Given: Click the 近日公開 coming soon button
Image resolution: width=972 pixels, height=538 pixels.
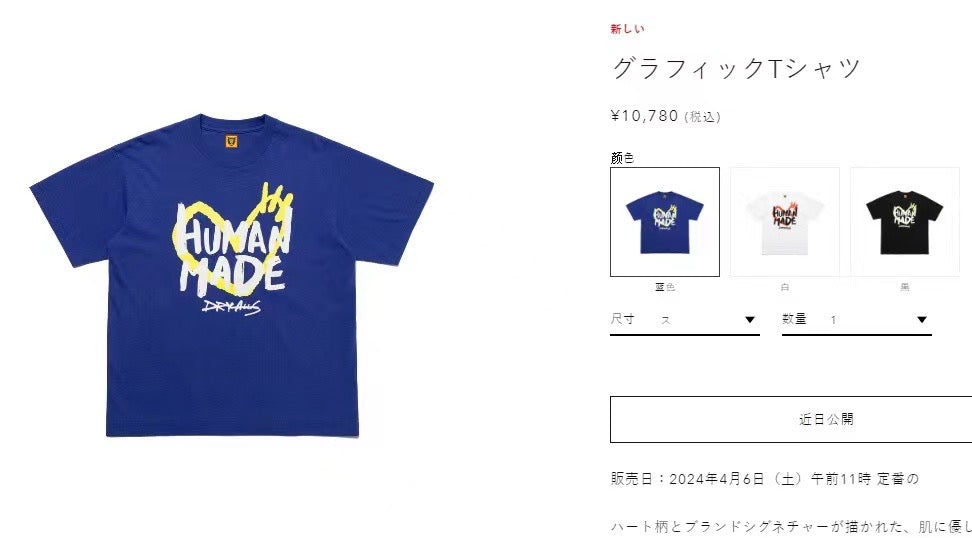Looking at the screenshot, I should point(791,420).
